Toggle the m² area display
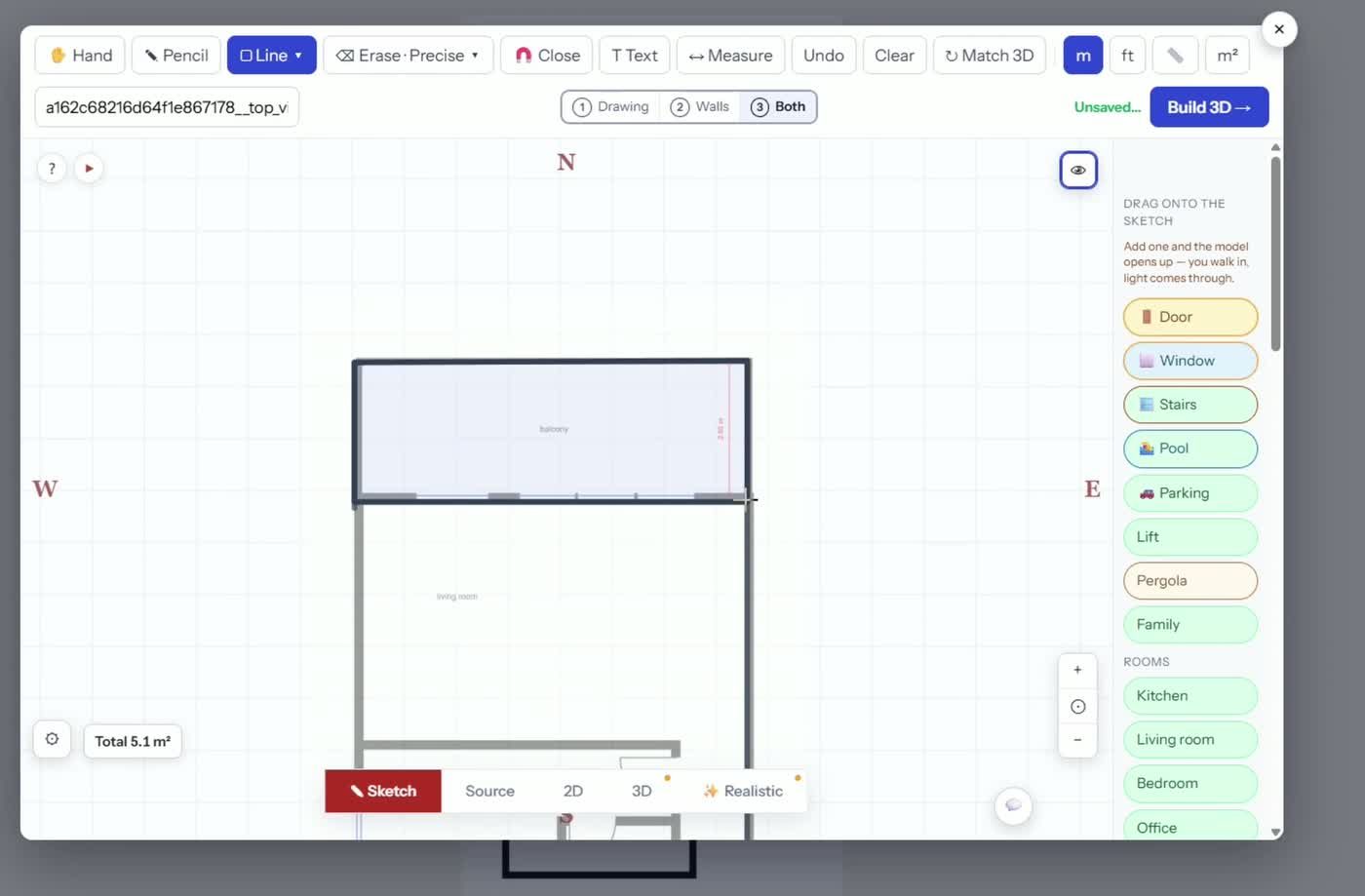The width and height of the screenshot is (1365, 896). coord(1228,56)
